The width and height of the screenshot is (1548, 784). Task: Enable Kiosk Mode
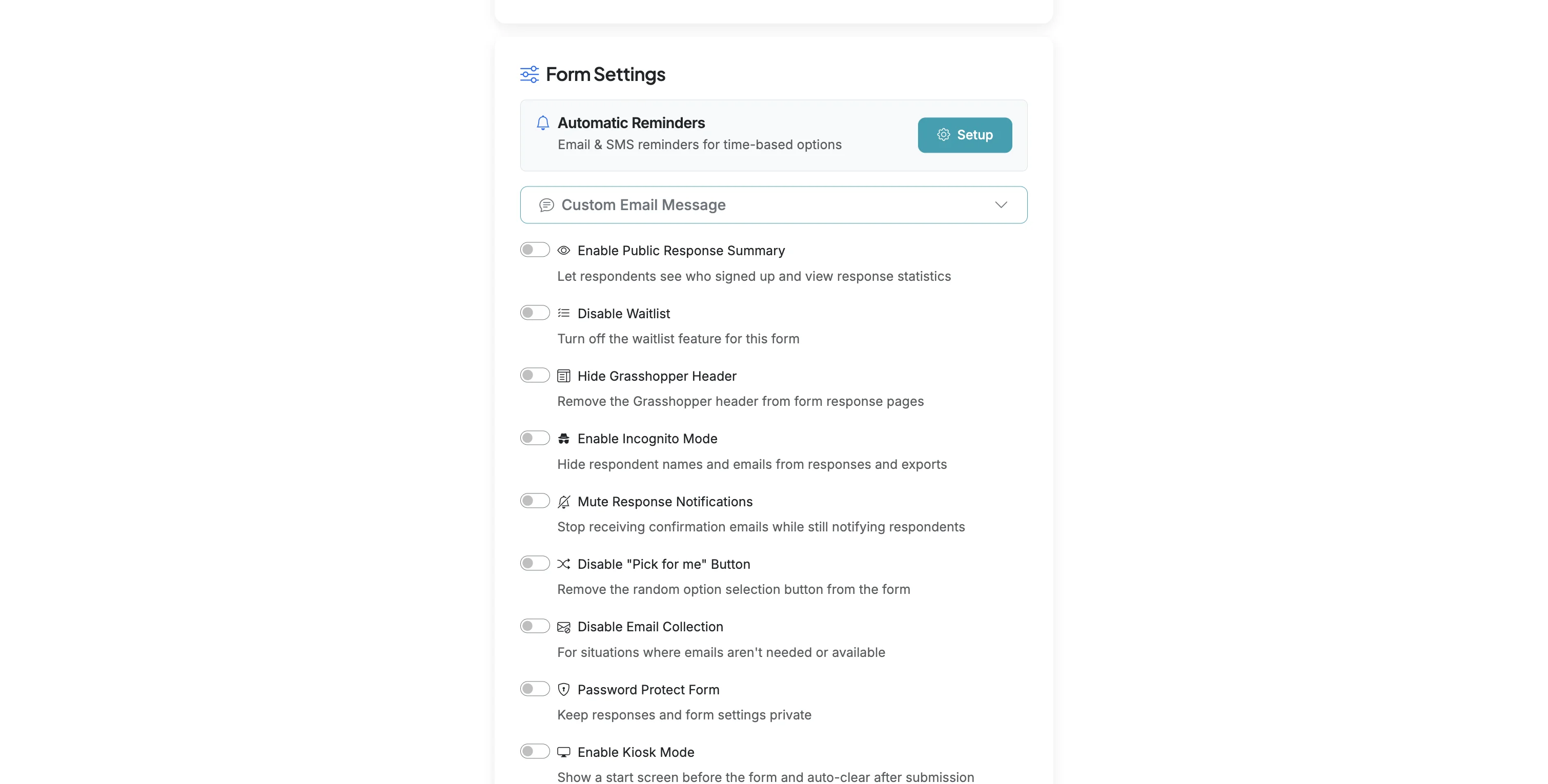[x=534, y=750]
